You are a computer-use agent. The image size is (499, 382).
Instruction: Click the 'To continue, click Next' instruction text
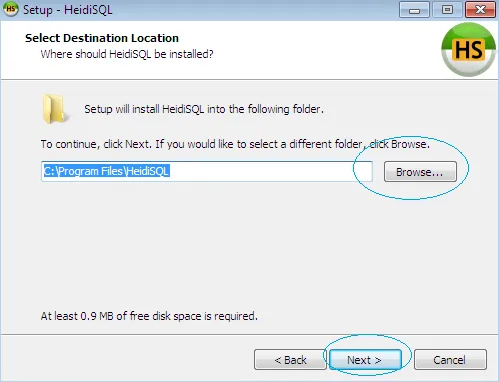235,144
